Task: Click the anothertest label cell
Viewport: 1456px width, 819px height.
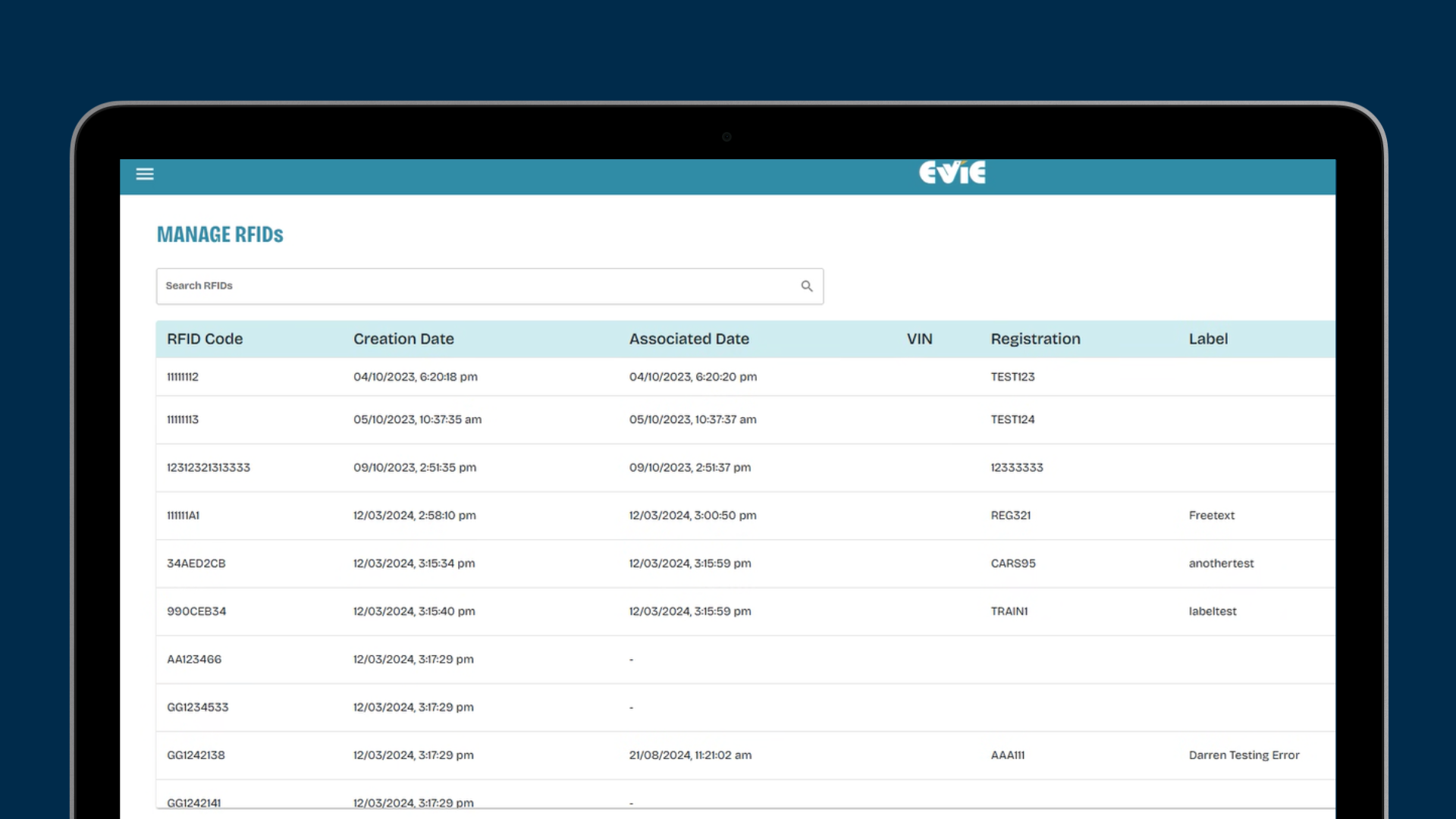Action: point(1221,563)
